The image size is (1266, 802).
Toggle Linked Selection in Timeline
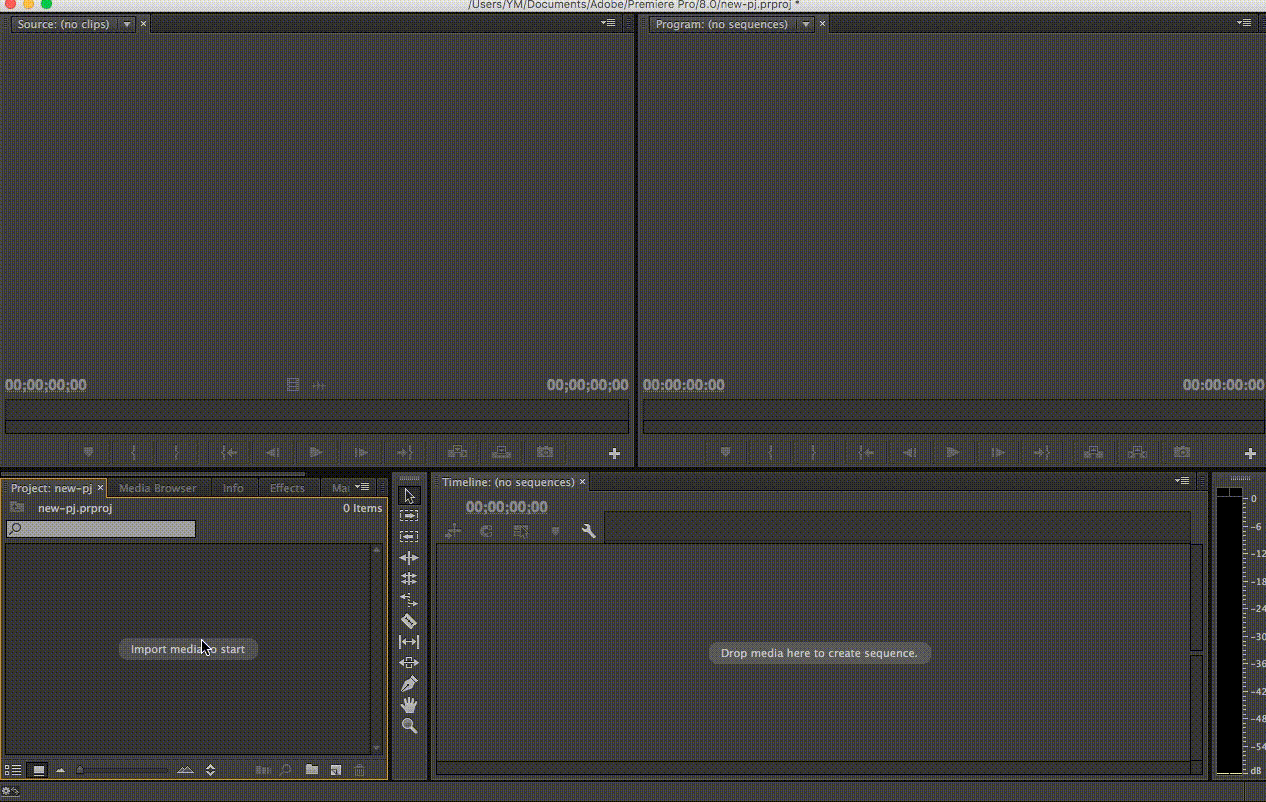(520, 532)
